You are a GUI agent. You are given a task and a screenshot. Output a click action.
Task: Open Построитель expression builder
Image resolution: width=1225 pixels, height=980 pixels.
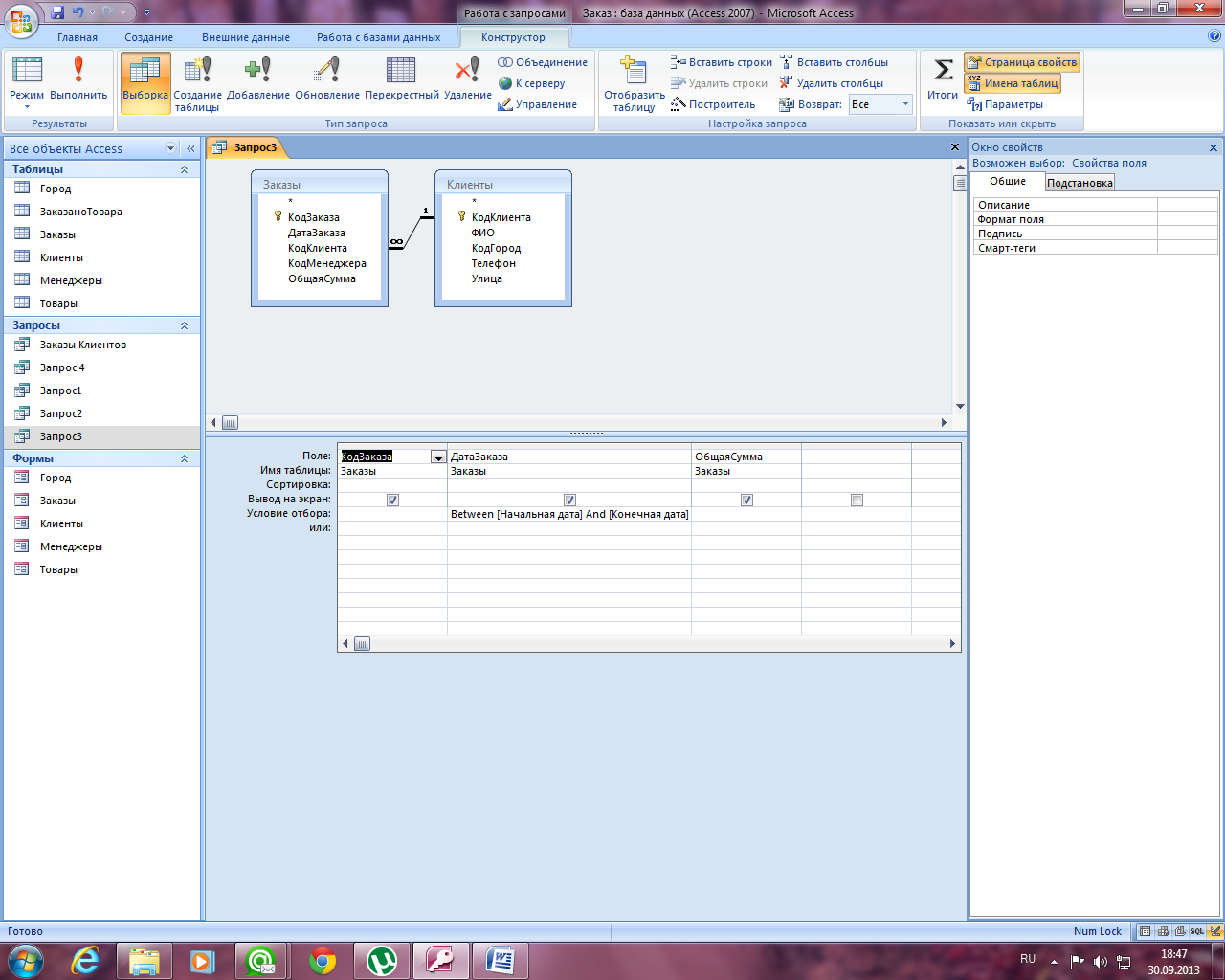coord(714,104)
